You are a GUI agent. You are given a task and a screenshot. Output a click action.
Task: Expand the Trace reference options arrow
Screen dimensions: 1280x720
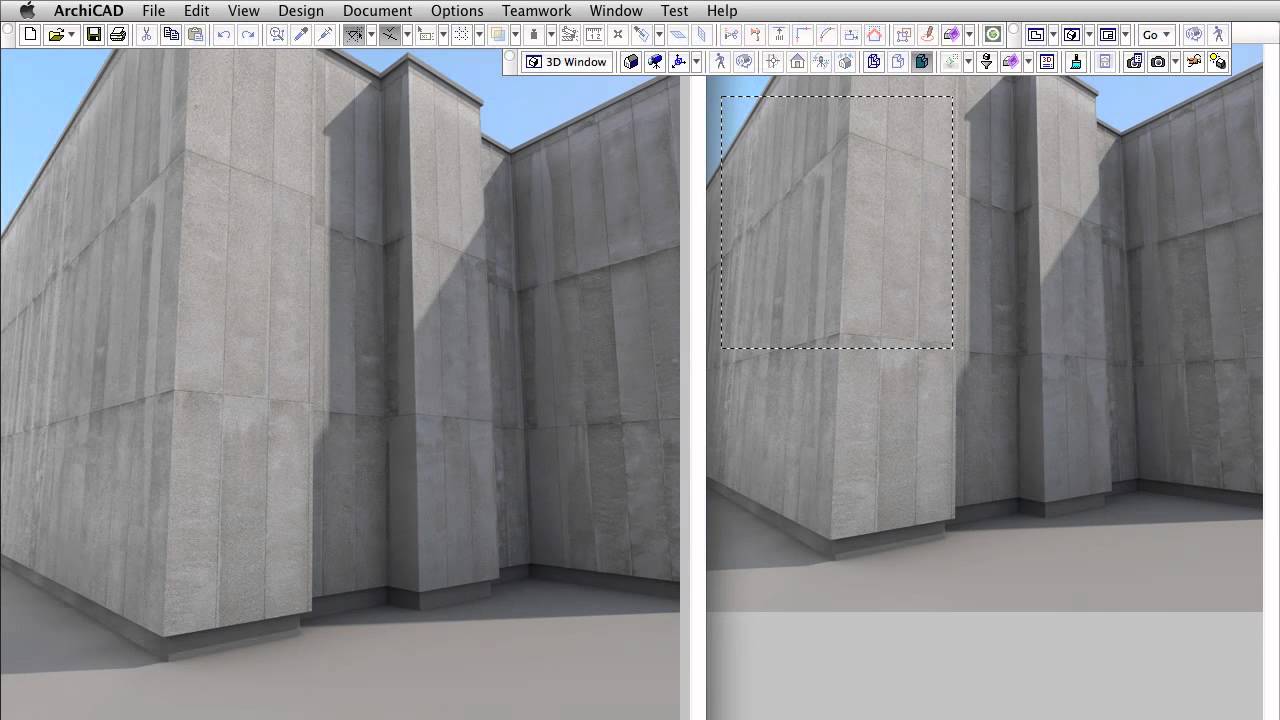click(x=515, y=35)
